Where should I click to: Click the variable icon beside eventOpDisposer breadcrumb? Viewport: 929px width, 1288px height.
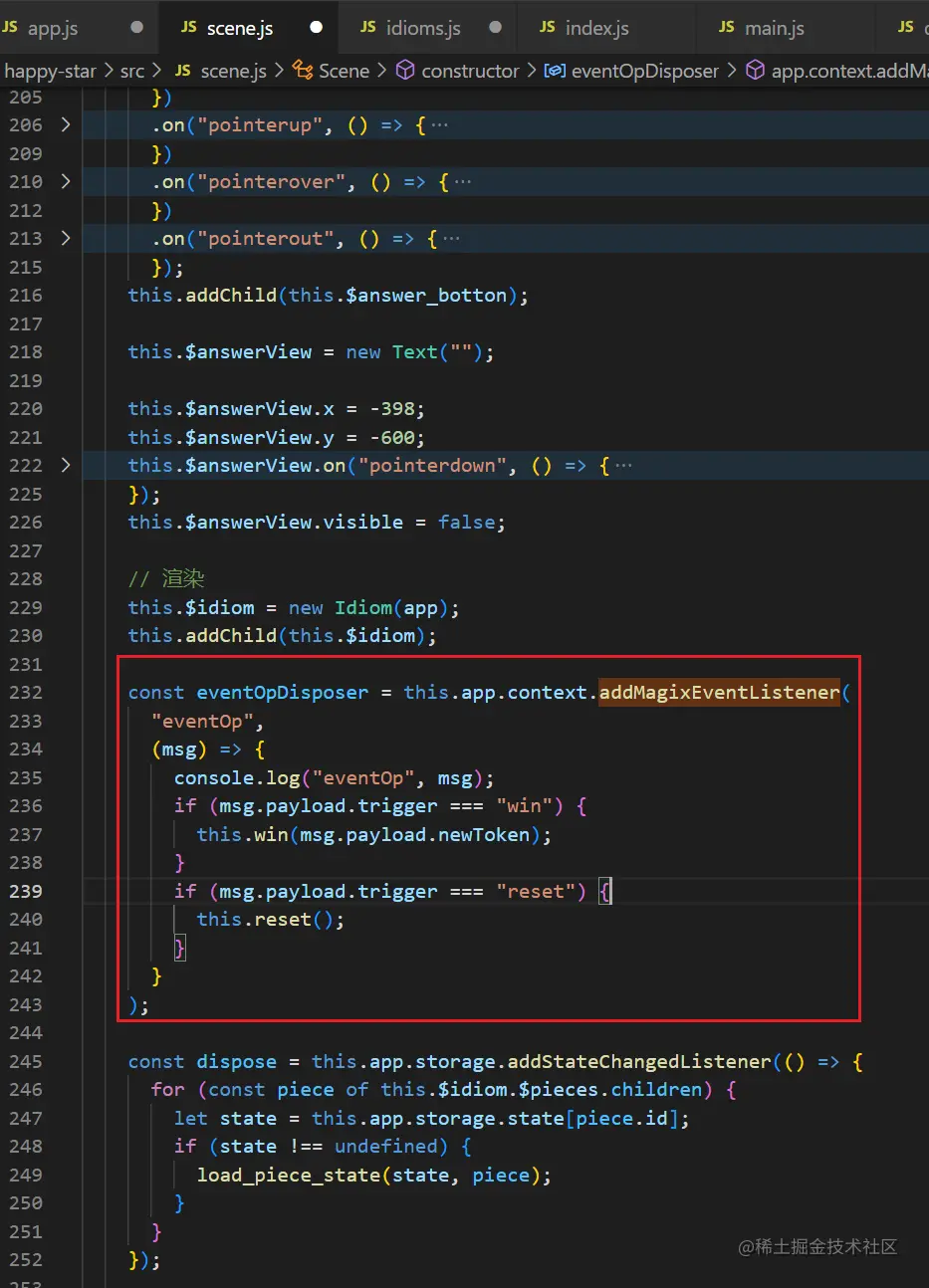[x=555, y=71]
